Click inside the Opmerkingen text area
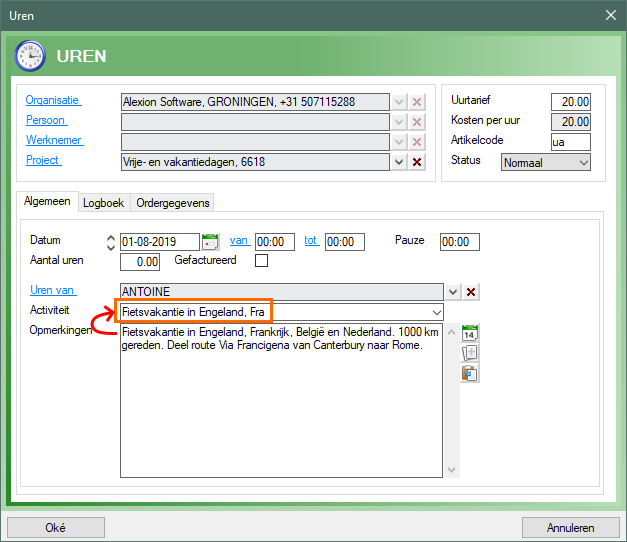Screen dimensions: 627x542 (x=282, y=400)
